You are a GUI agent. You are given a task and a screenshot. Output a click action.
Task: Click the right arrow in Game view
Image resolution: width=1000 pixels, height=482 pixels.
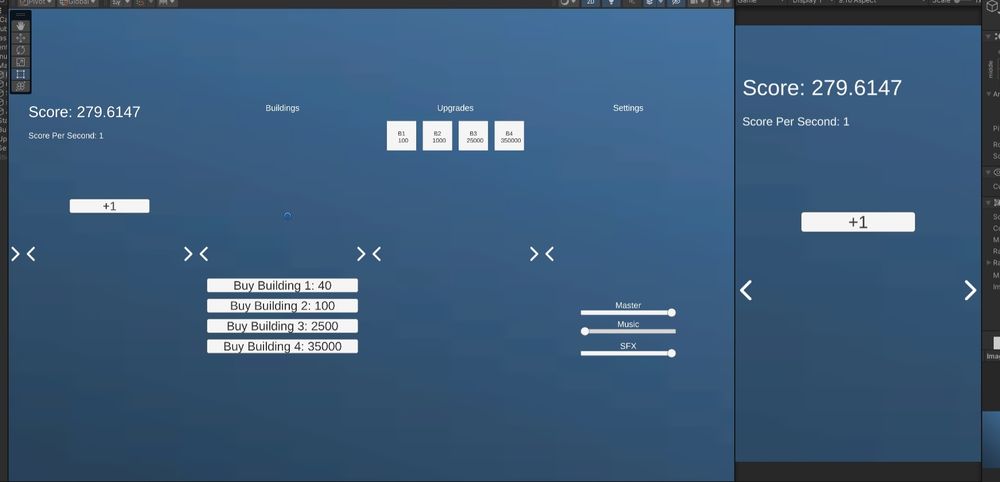(970, 290)
